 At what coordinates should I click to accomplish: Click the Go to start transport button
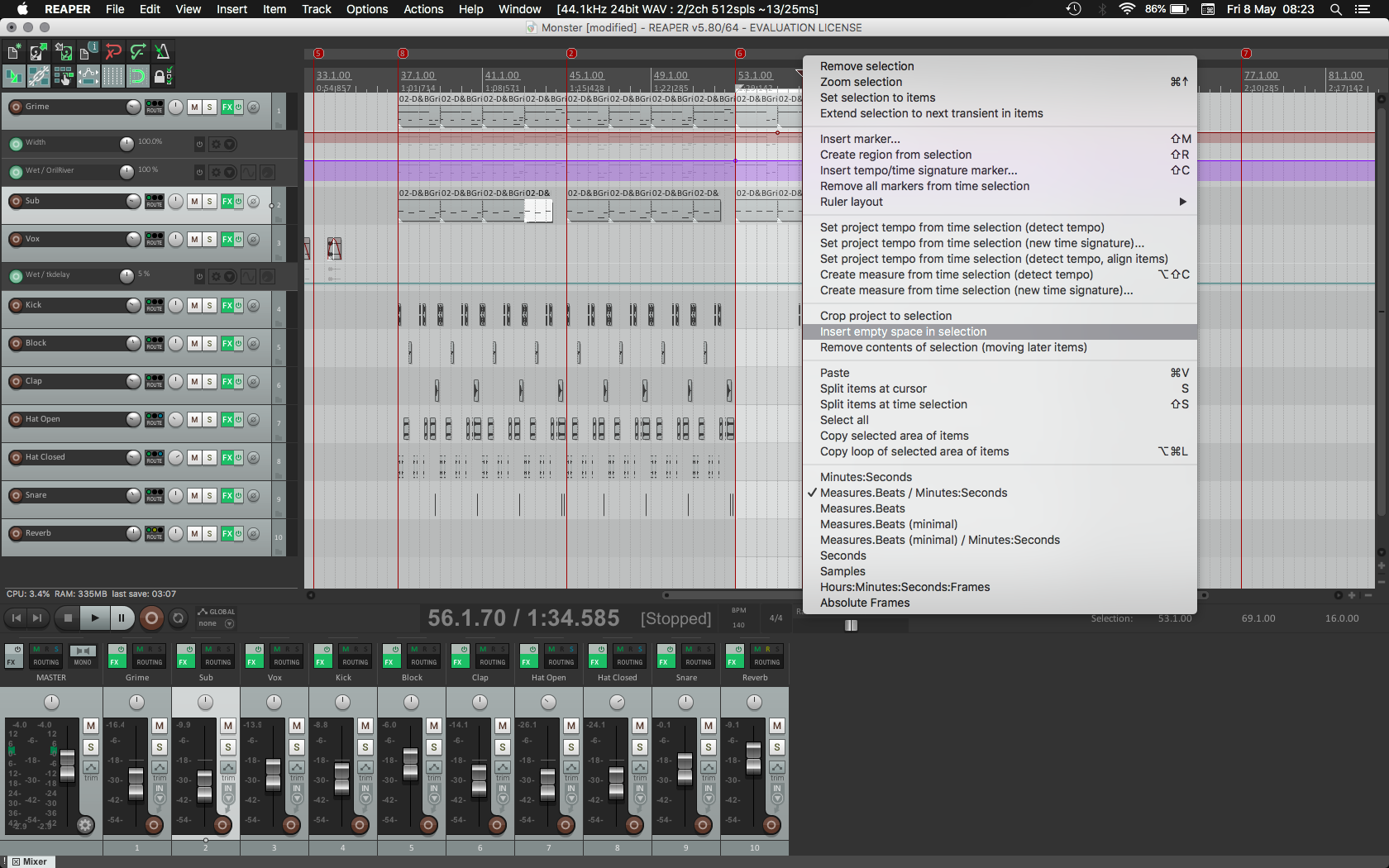point(17,618)
